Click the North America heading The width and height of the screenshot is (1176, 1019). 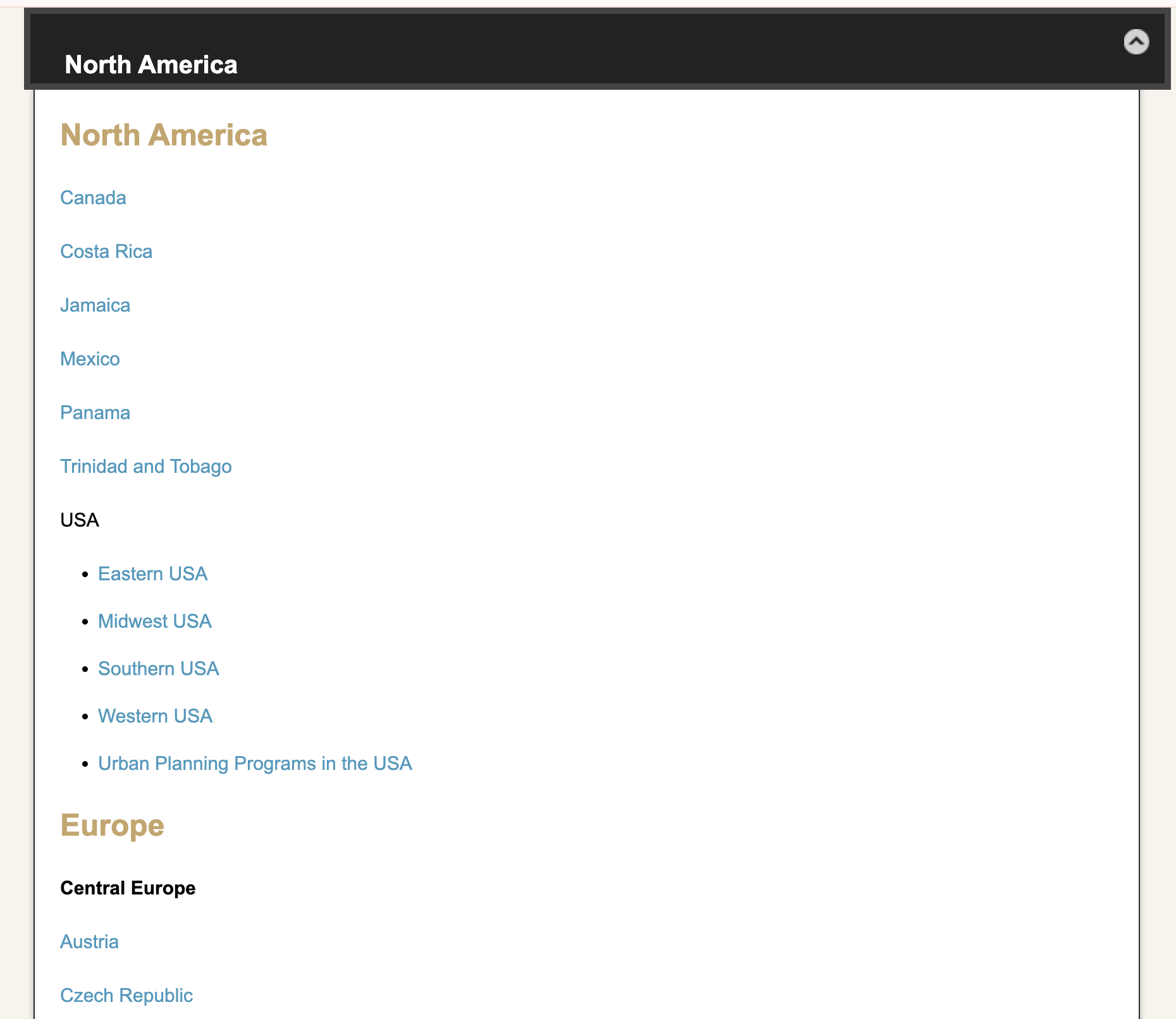click(x=164, y=135)
